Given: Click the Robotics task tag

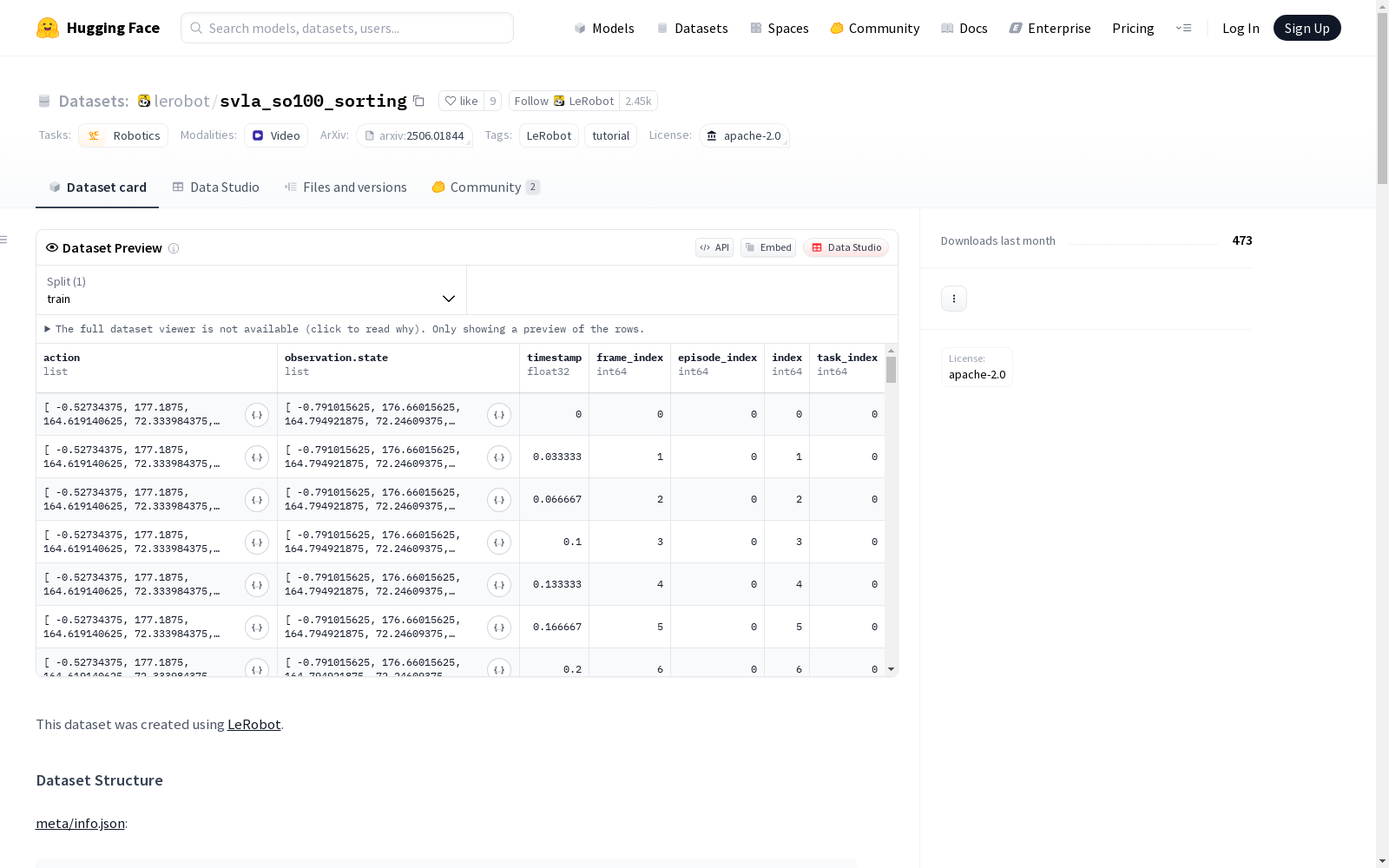Looking at the screenshot, I should (123, 135).
